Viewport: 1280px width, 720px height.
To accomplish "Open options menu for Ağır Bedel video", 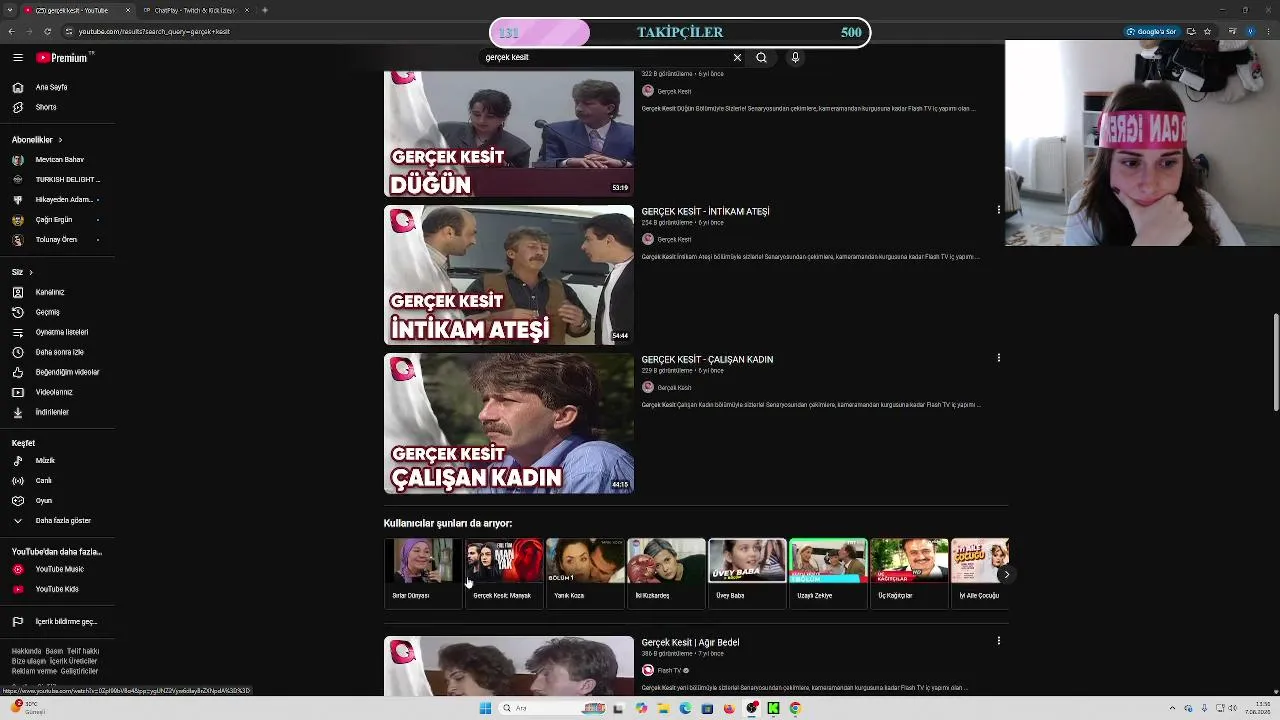I will coord(998,641).
